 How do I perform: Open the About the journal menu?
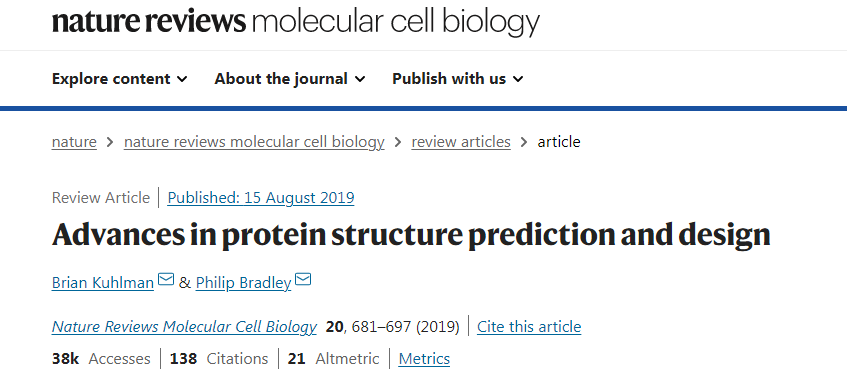click(x=290, y=79)
